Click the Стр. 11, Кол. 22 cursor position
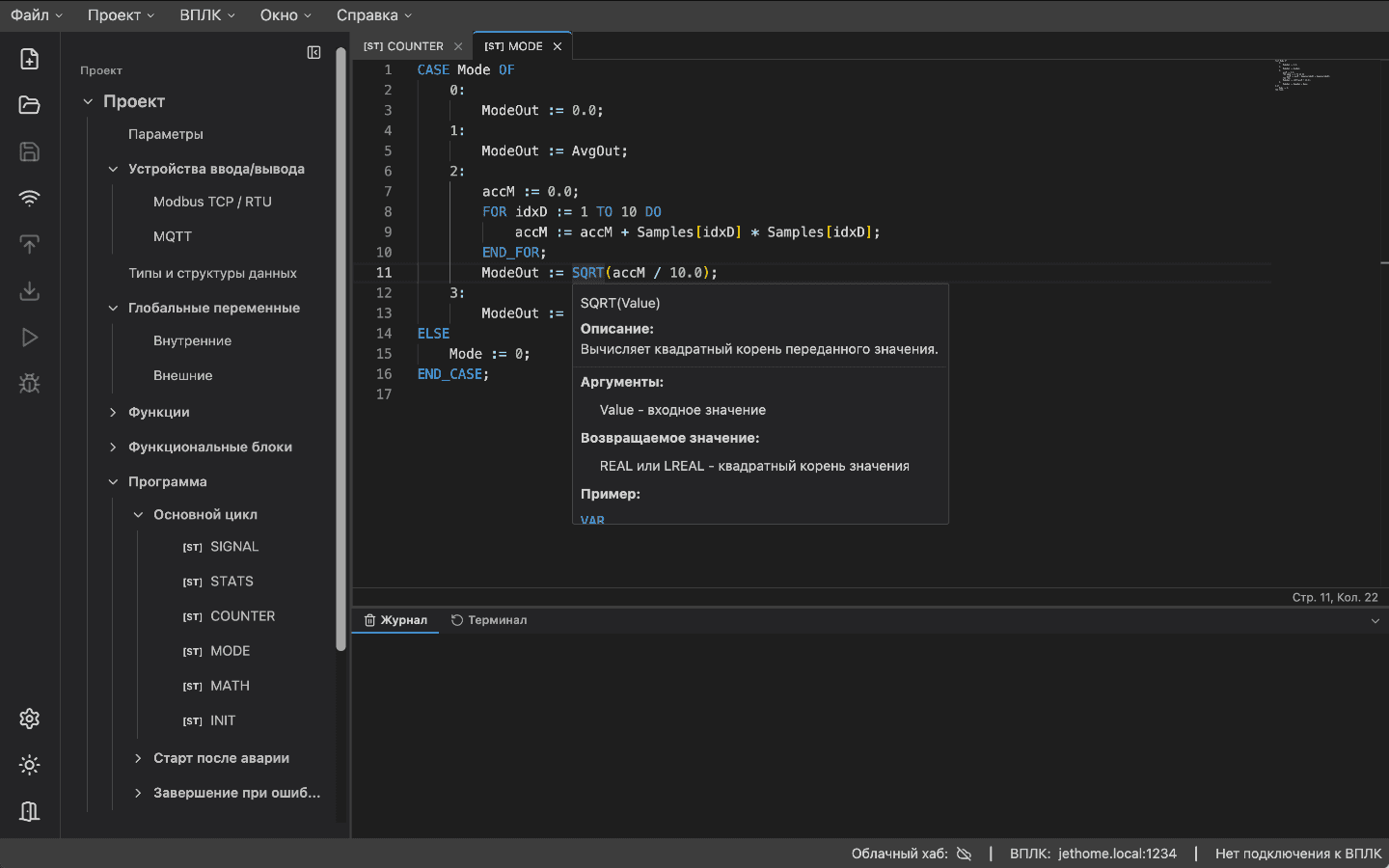This screenshot has height=868, width=1389. [x=1335, y=598]
